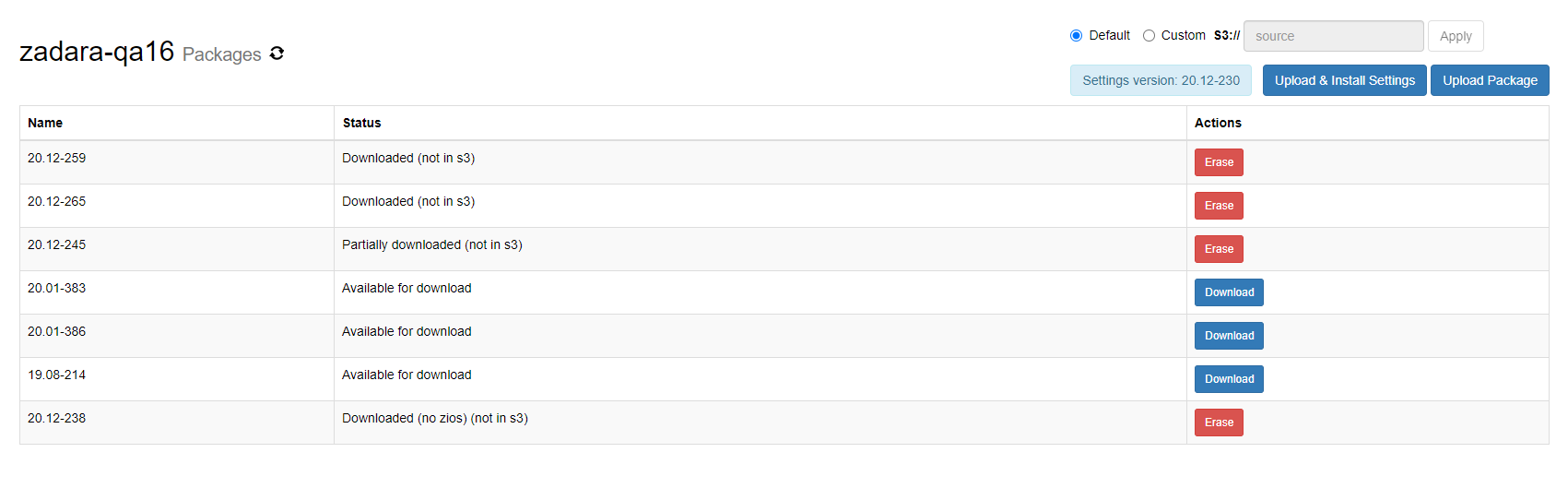Click the Upload Package button
The image size is (1568, 500).
(1490, 80)
